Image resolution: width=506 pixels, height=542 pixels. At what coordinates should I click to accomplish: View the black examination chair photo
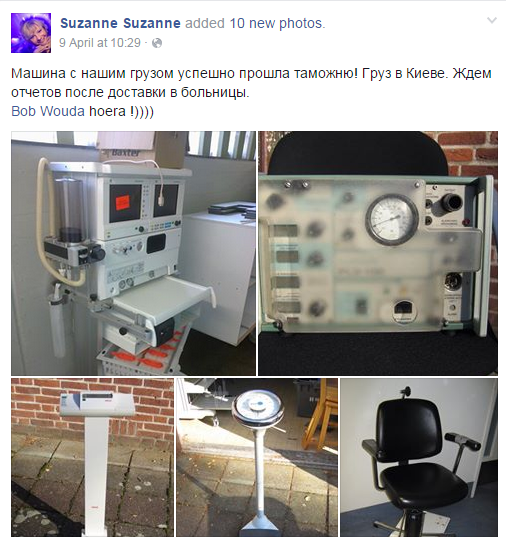419,457
